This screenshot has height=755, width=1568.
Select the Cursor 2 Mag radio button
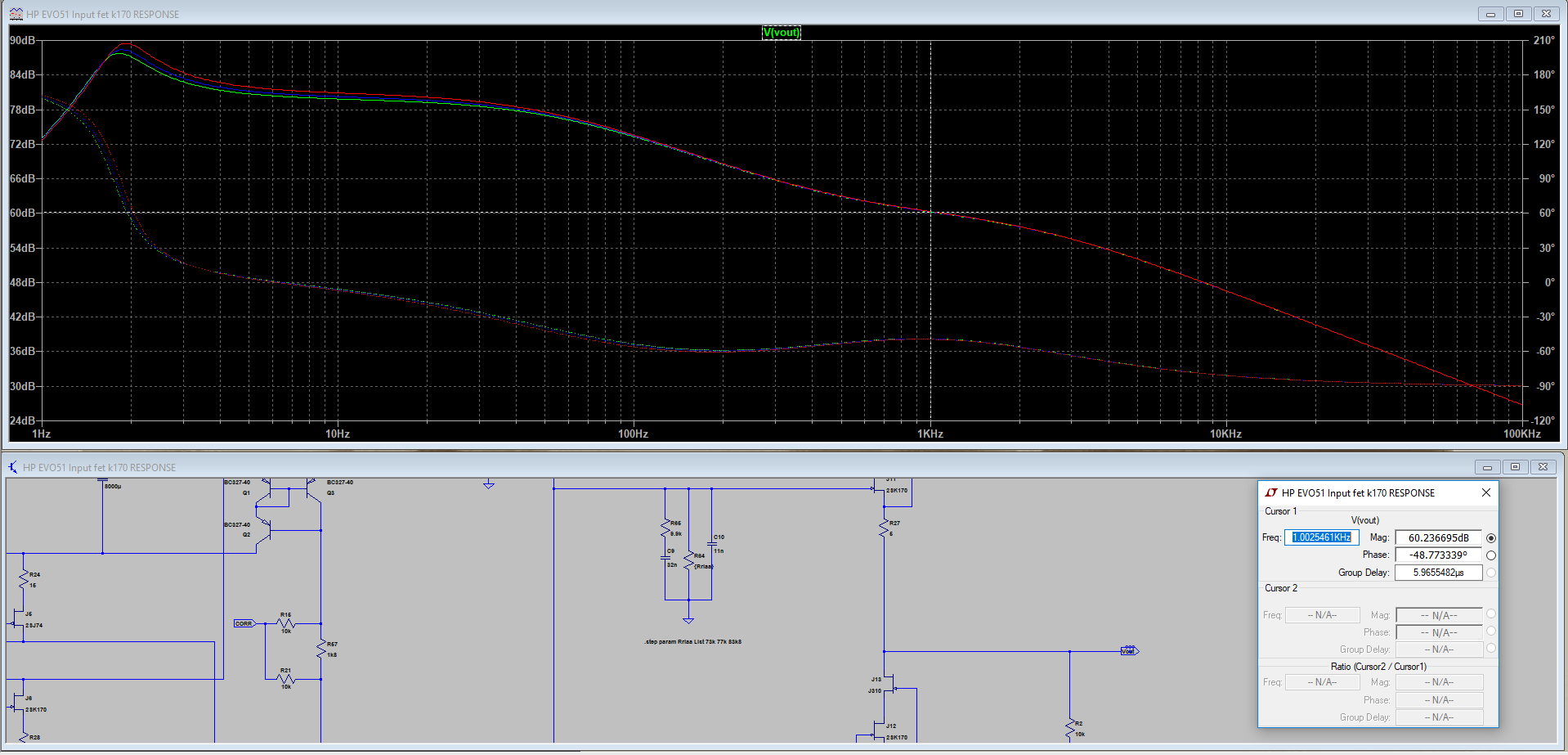(x=1491, y=613)
